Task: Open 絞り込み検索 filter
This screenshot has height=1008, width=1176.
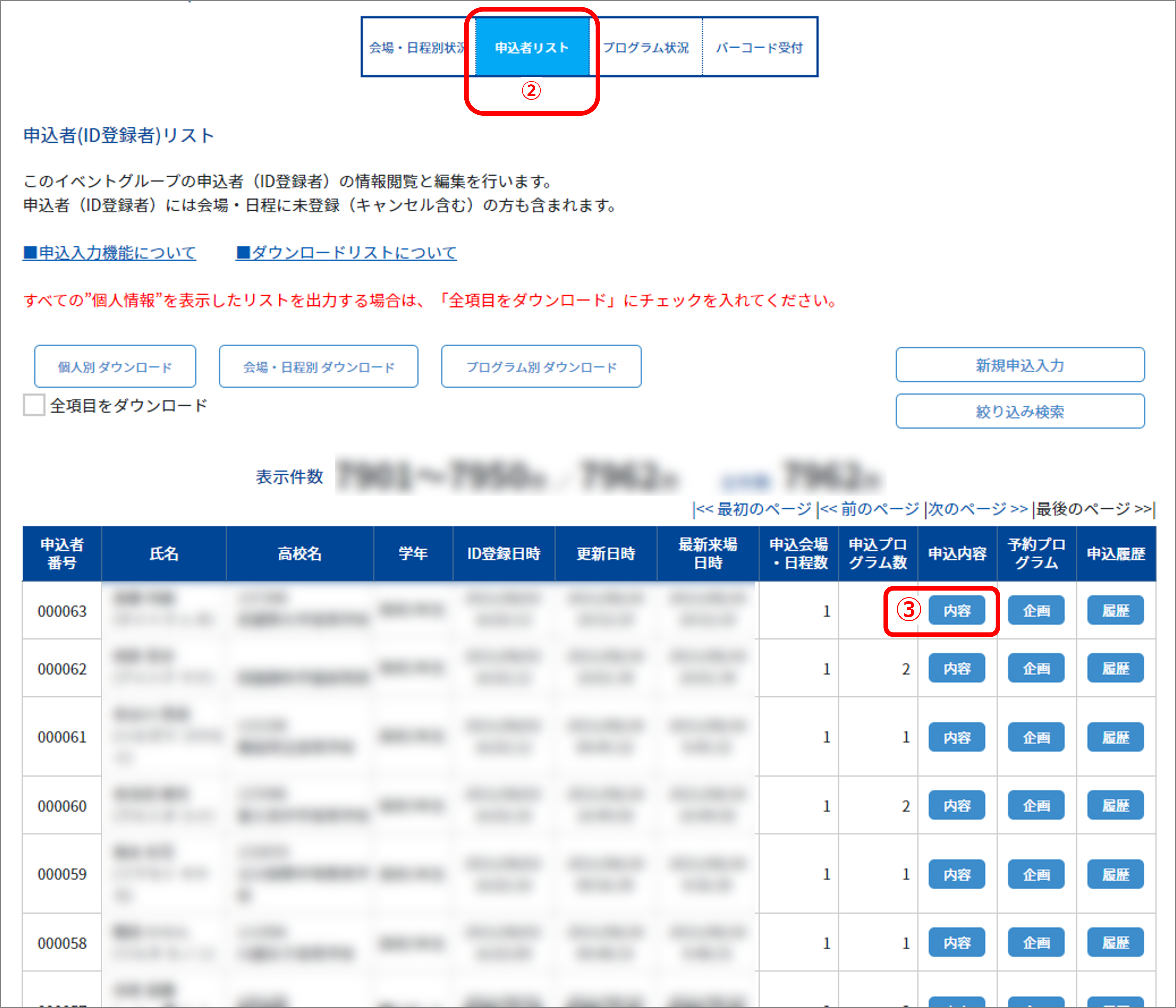Action: [1020, 412]
